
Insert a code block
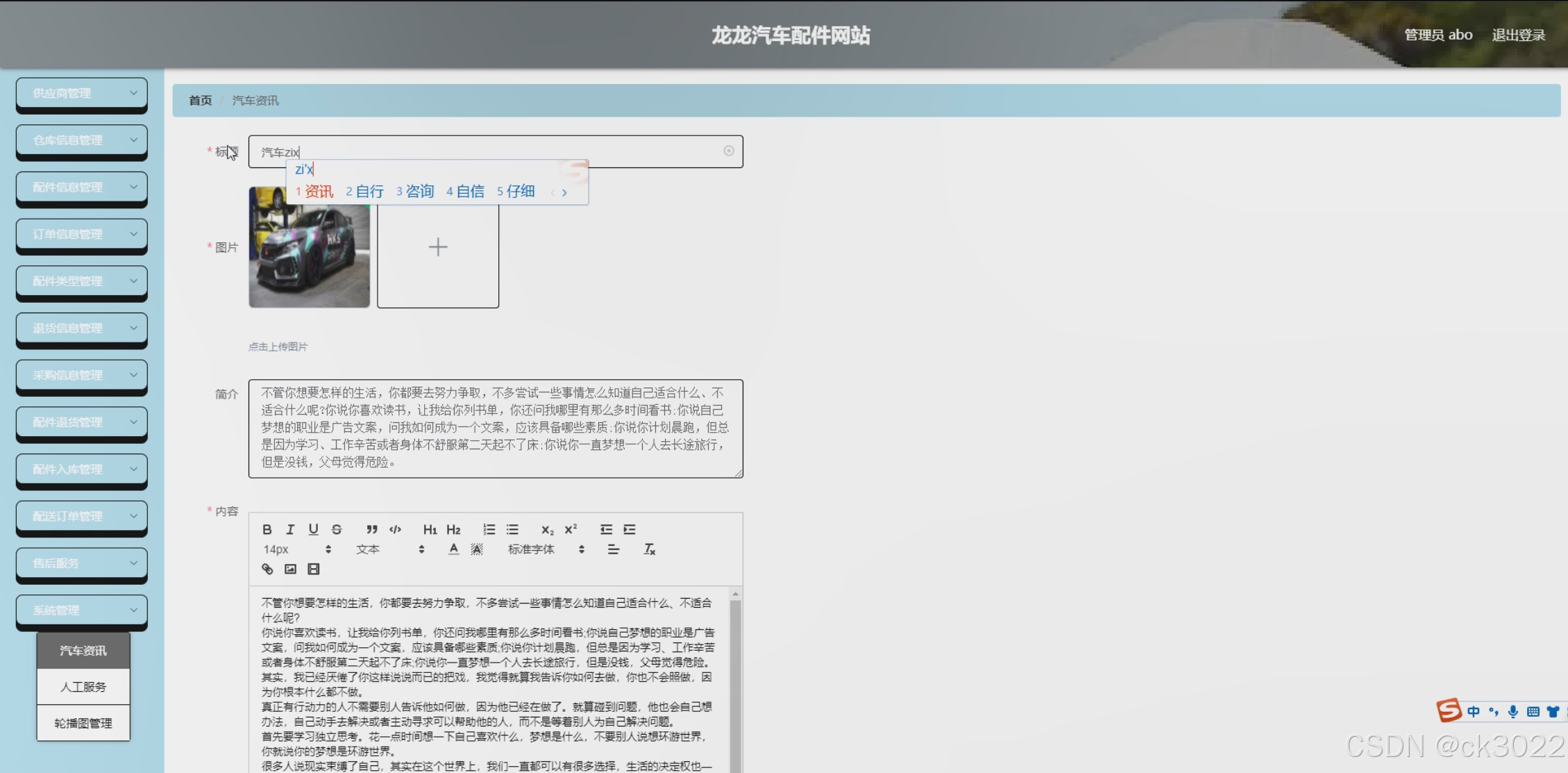[x=395, y=529]
